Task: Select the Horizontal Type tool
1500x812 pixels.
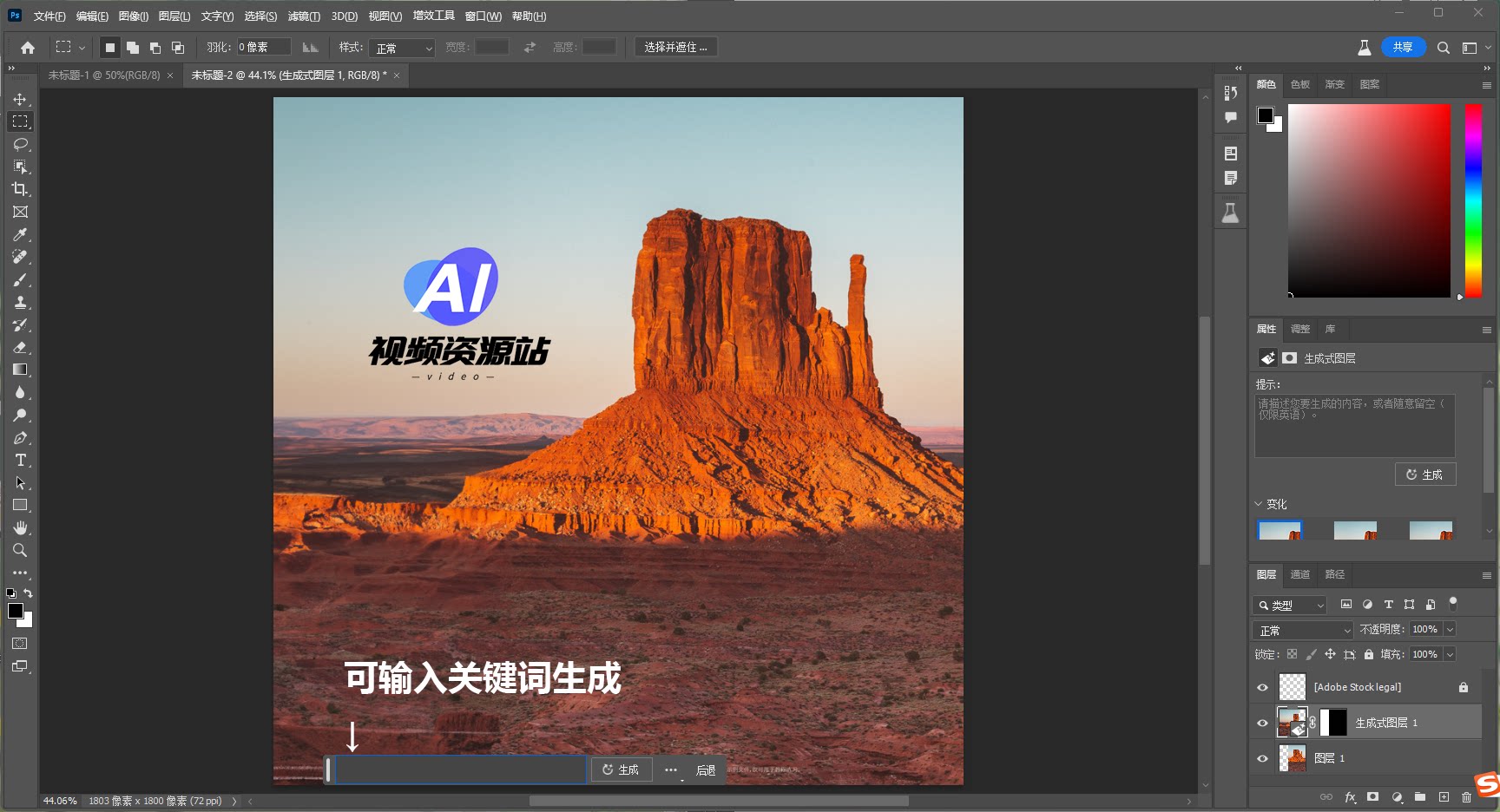Action: [20, 460]
